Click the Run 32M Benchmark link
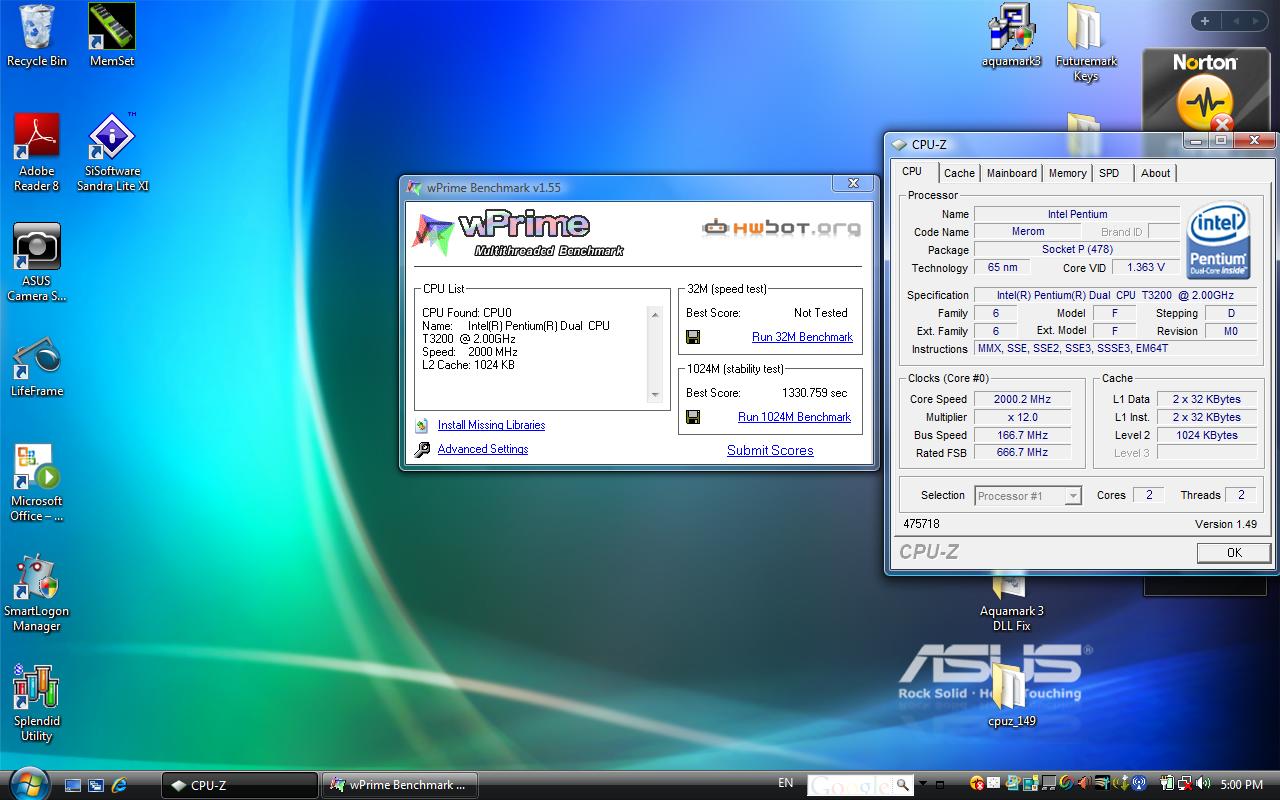 point(802,337)
